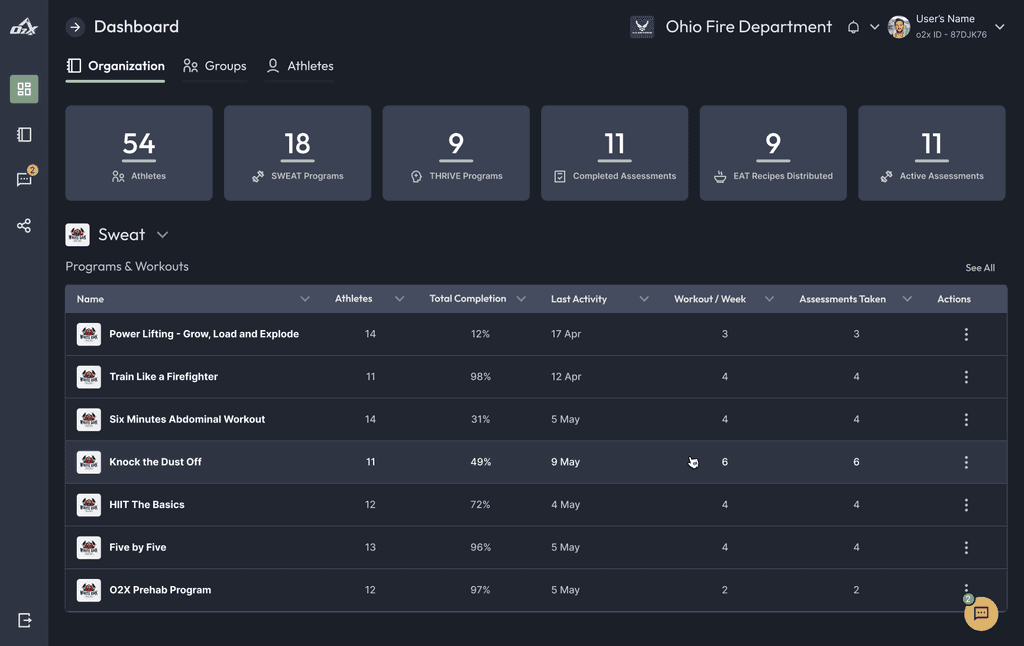Open actions menu for Knock the Dust Off
The height and width of the screenshot is (646, 1024).
(x=966, y=462)
